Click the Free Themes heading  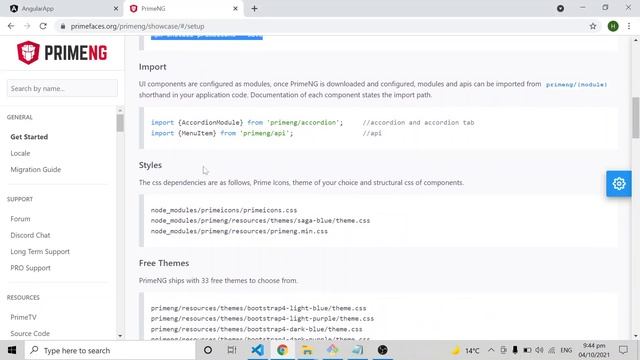click(164, 263)
